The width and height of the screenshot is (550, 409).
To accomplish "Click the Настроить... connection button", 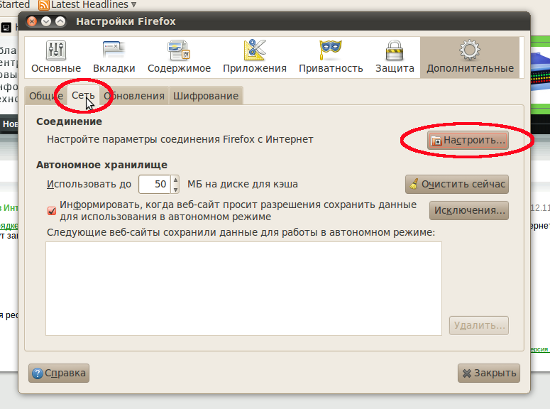I will (468, 140).
